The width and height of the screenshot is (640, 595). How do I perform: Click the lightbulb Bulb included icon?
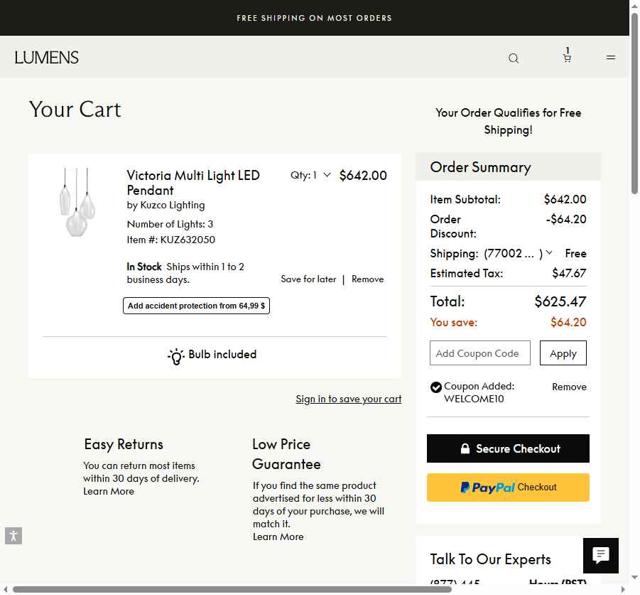[176, 356]
